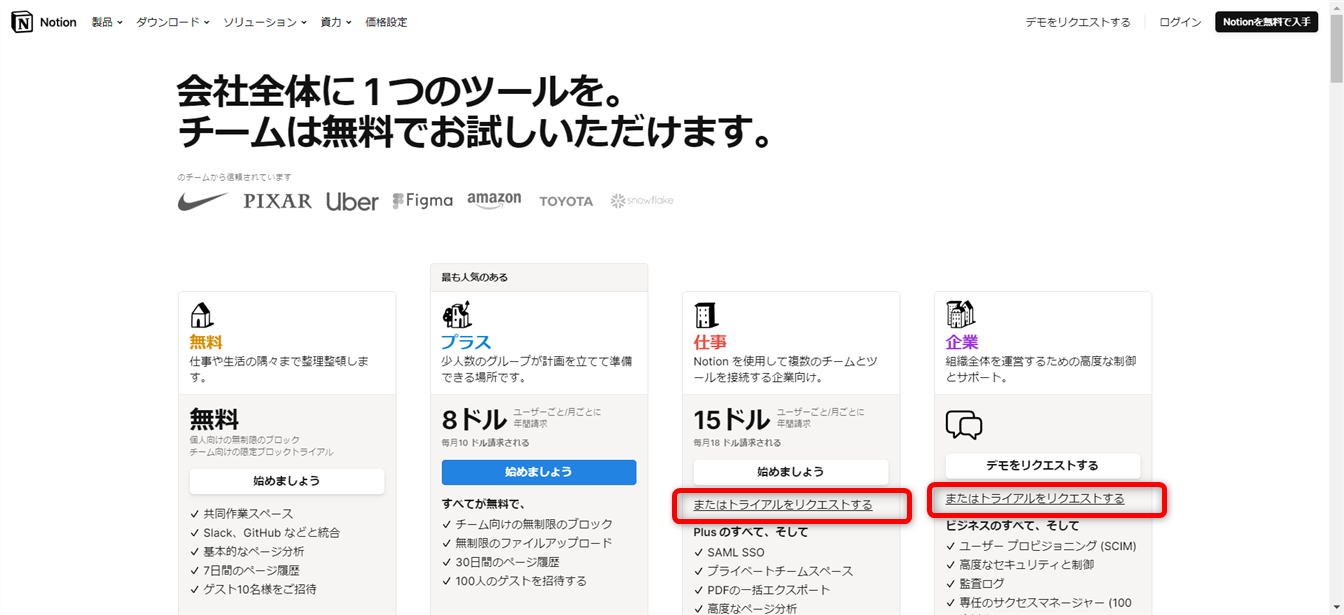
Task: Click またはトライアルをリクエストする under 仕事 plan
Action: point(783,505)
